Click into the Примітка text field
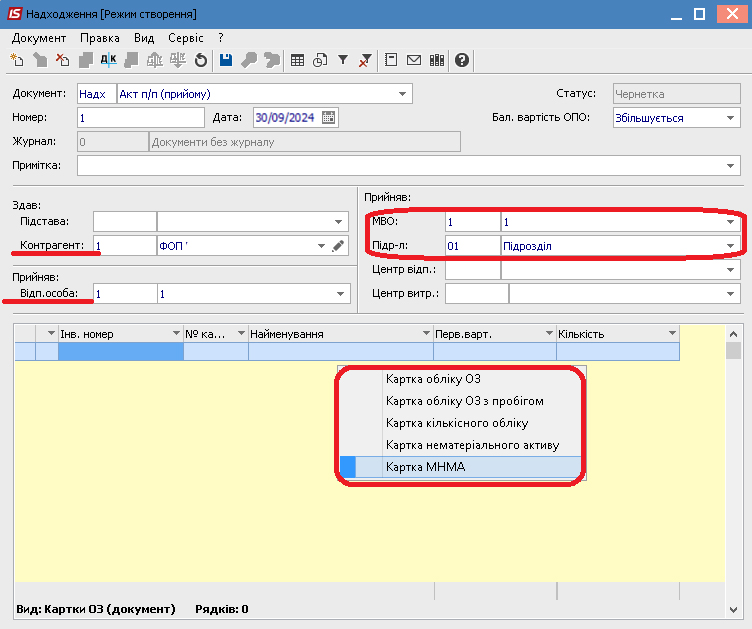The image size is (752, 629). [x=400, y=165]
